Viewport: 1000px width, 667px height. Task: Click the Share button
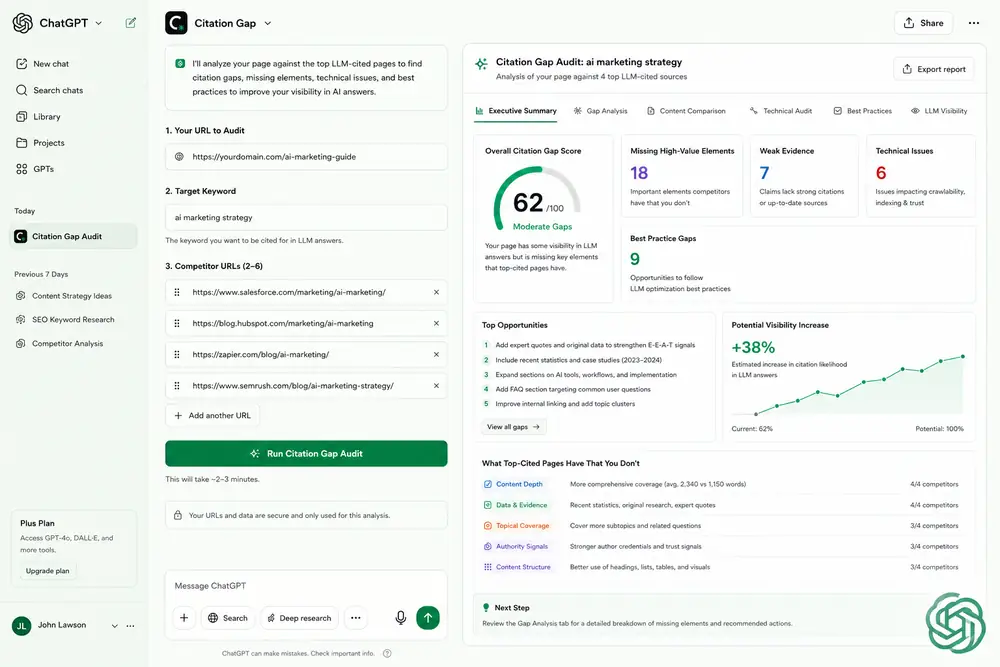coord(923,23)
